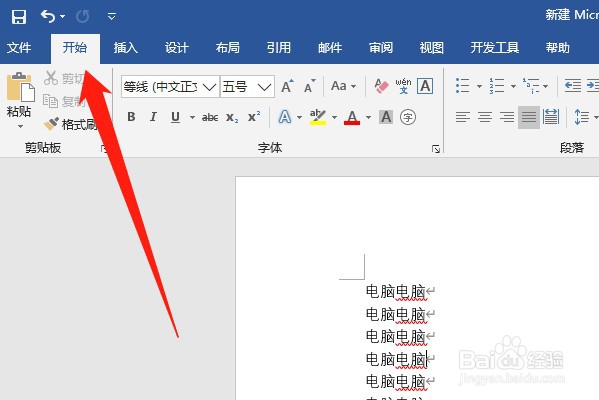Viewport: 599px width, 400px height.
Task: Select Center paragraph alignment
Action: click(x=485, y=117)
